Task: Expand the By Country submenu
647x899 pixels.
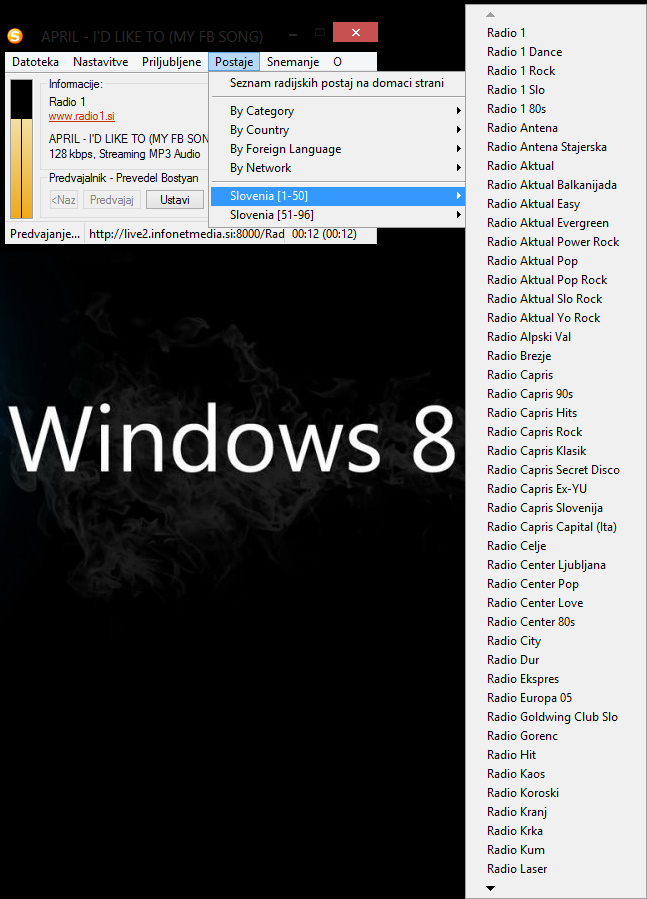Action: (x=337, y=130)
